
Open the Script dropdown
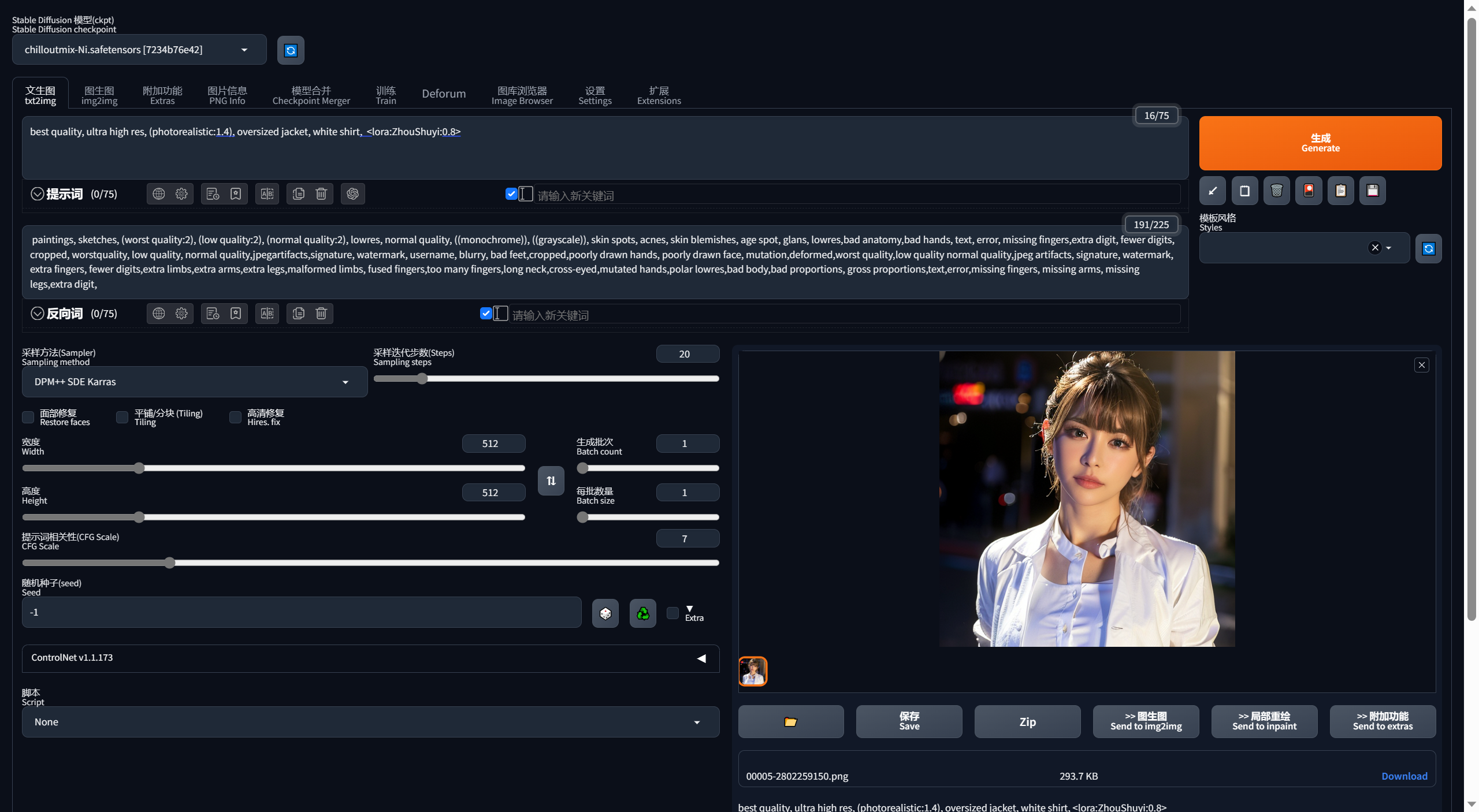tap(370, 722)
